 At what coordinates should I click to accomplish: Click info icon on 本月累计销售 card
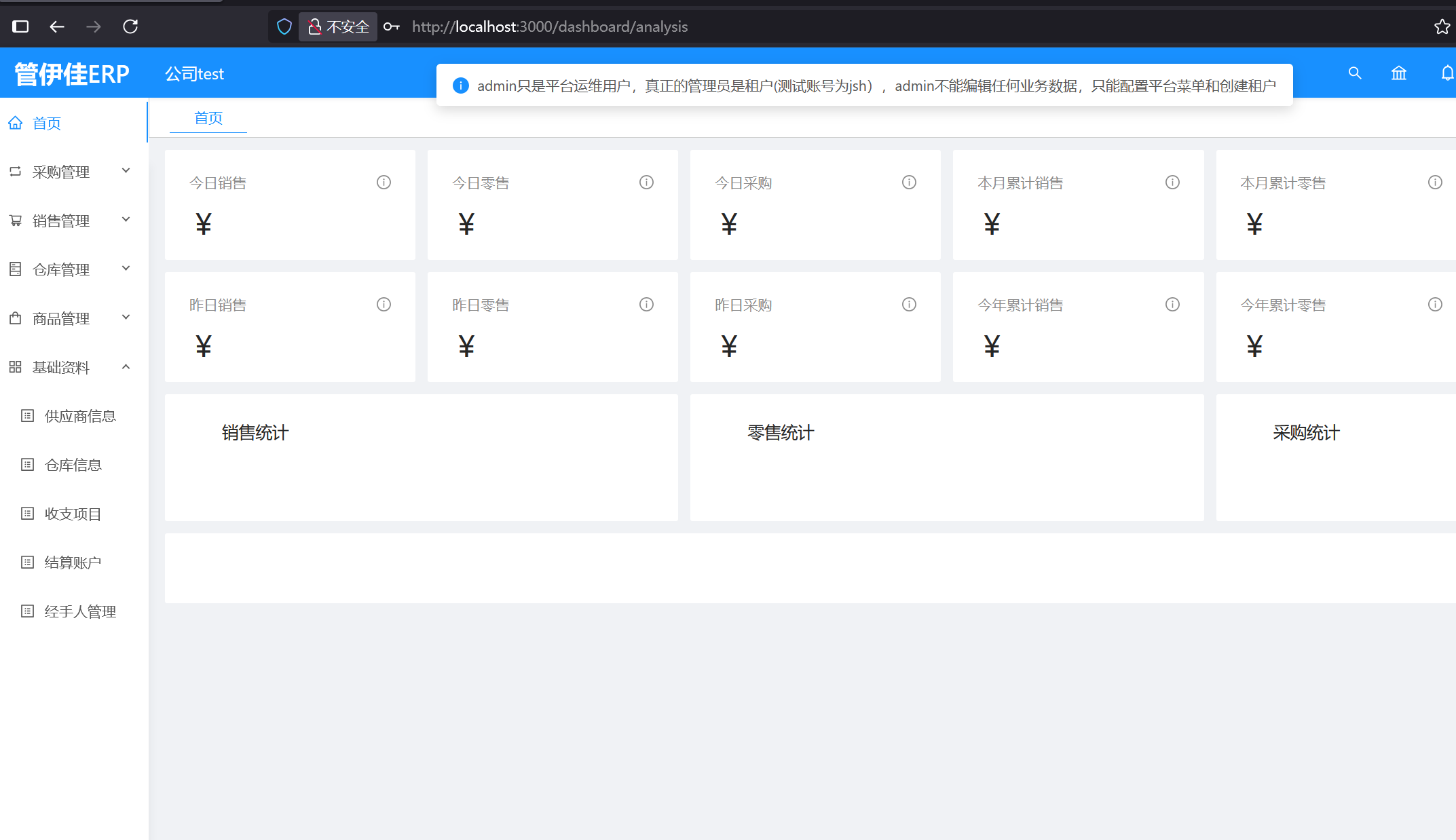pyautogui.click(x=1172, y=183)
